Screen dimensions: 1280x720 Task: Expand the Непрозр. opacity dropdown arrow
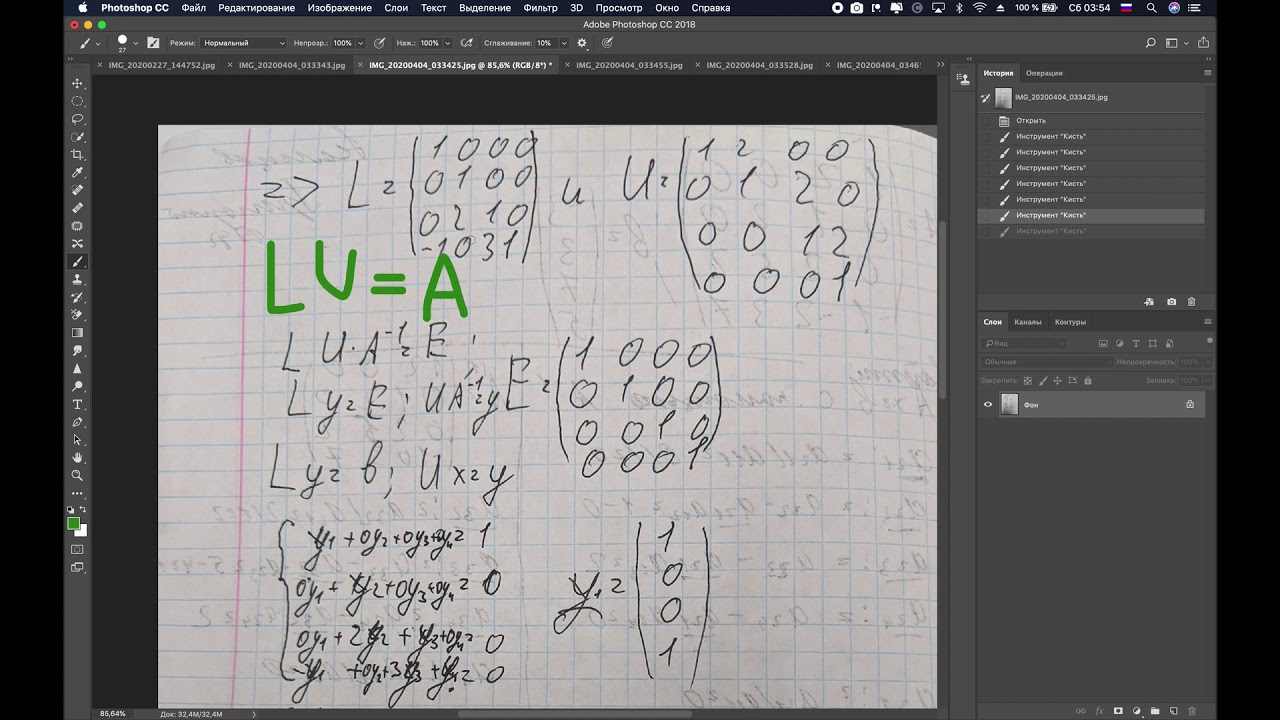[361, 43]
